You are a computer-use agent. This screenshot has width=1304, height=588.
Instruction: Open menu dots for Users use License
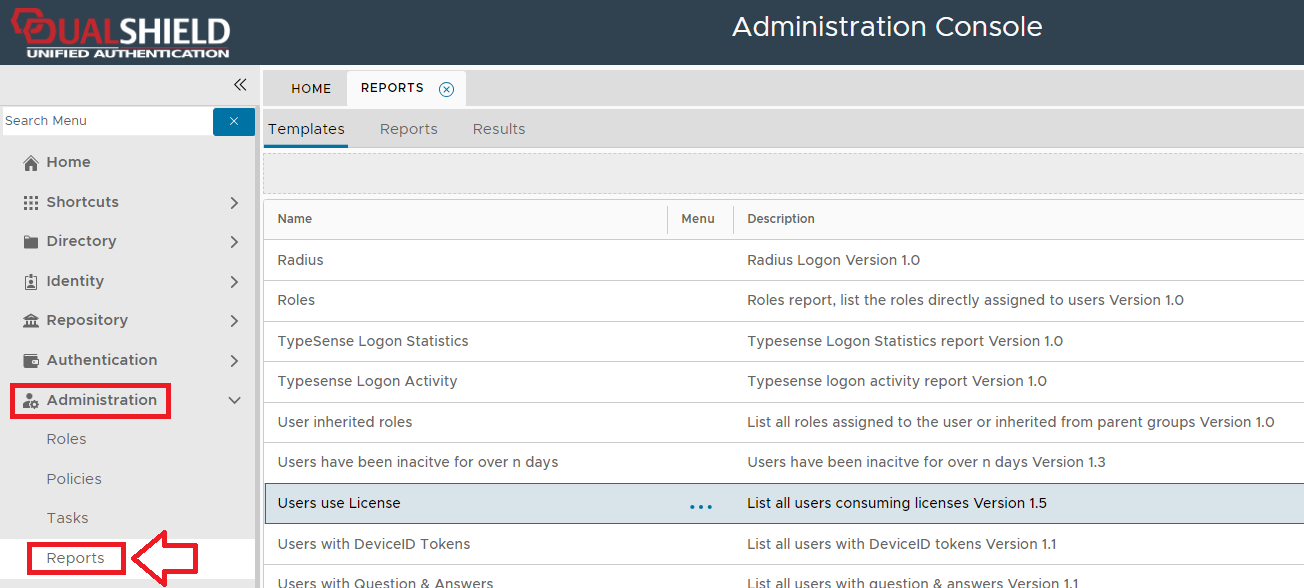[701, 506]
